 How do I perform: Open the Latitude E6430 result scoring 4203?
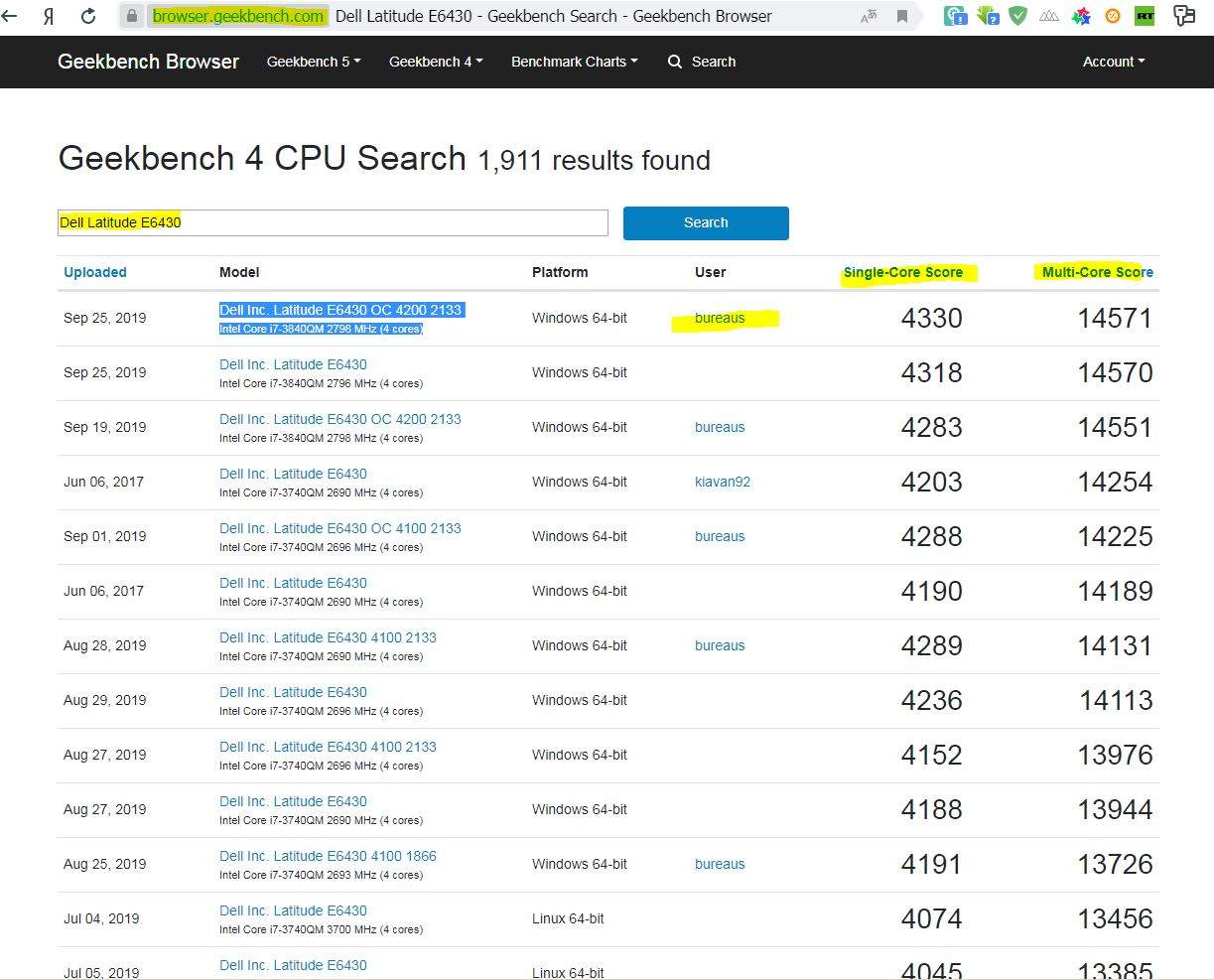click(293, 474)
